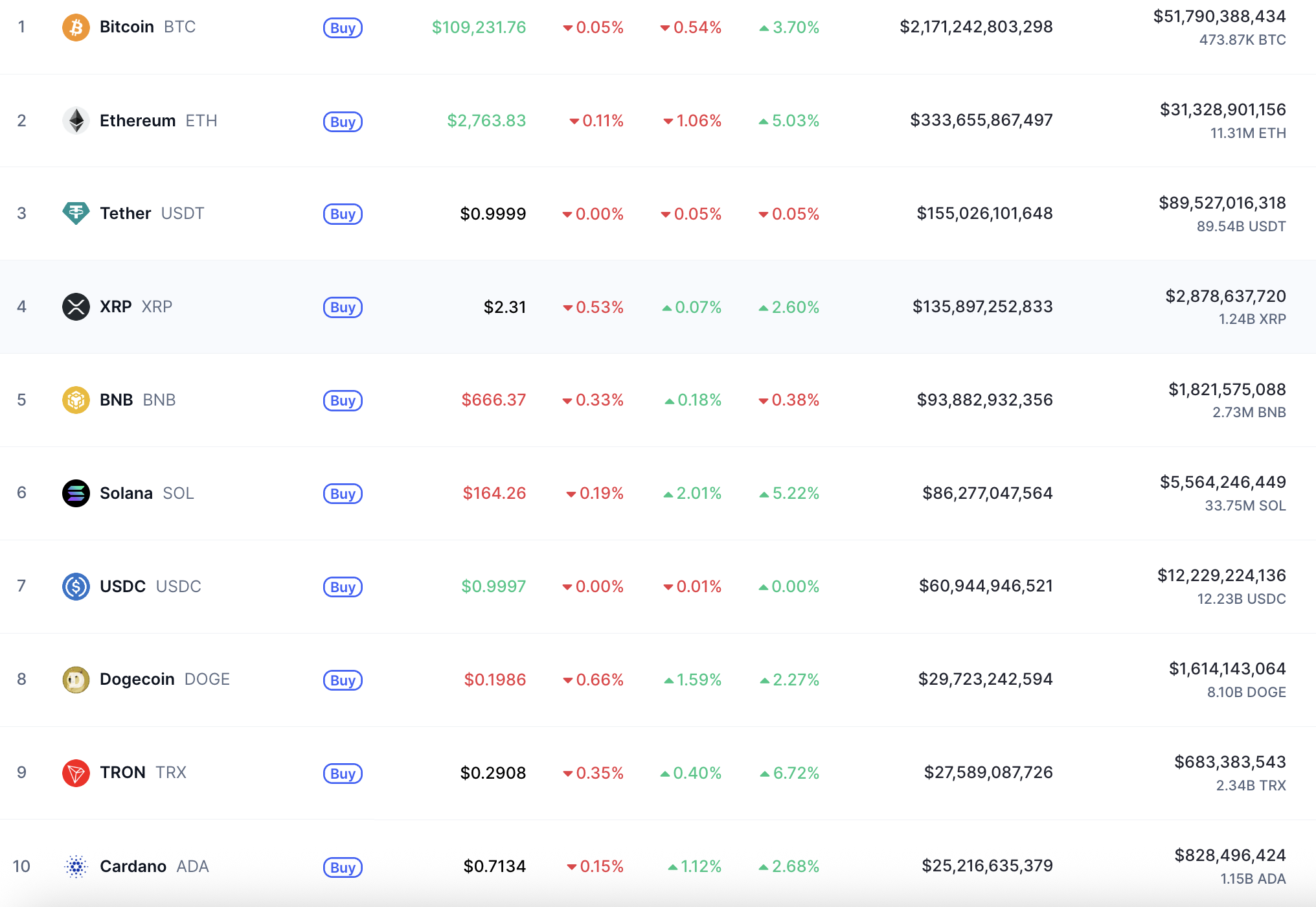Click BNB price $666.37
This screenshot has height=907, width=1316.
click(493, 400)
